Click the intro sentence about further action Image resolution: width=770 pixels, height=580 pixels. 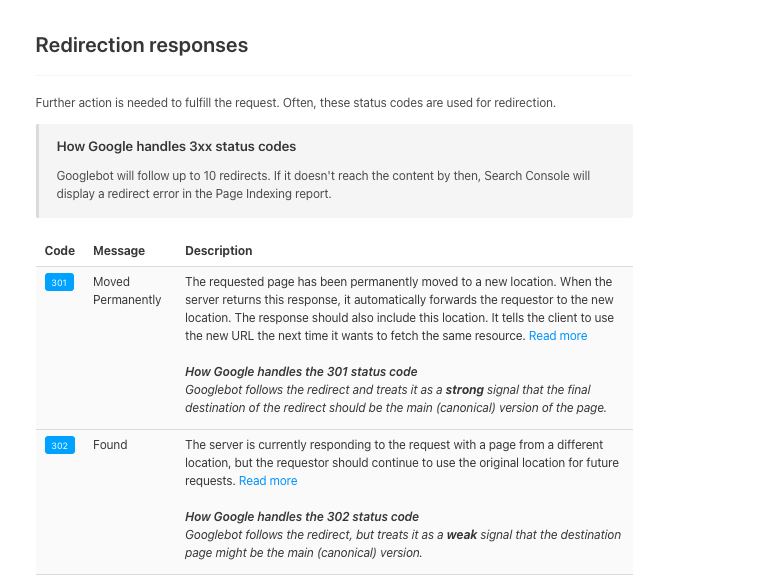(x=296, y=103)
